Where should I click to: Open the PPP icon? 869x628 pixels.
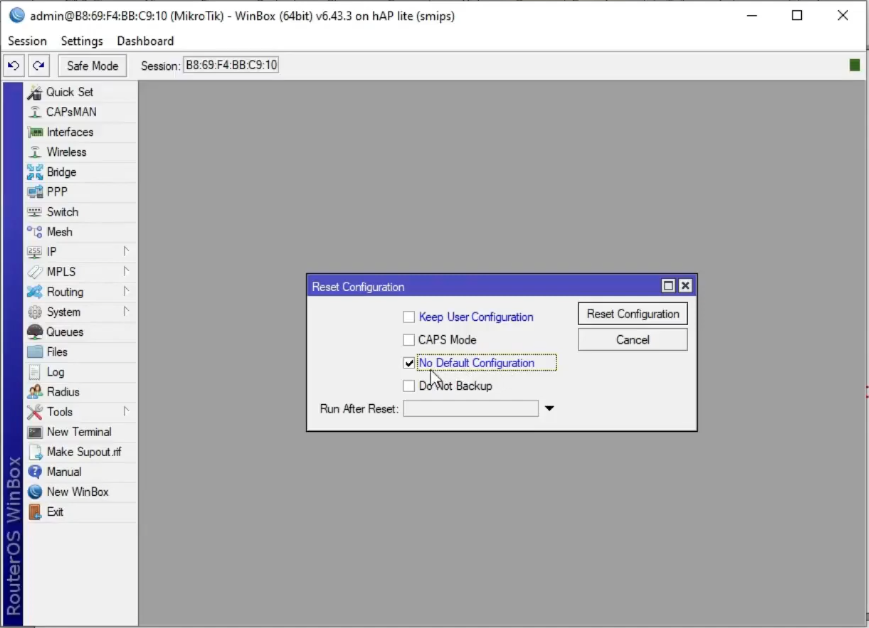(x=35, y=192)
